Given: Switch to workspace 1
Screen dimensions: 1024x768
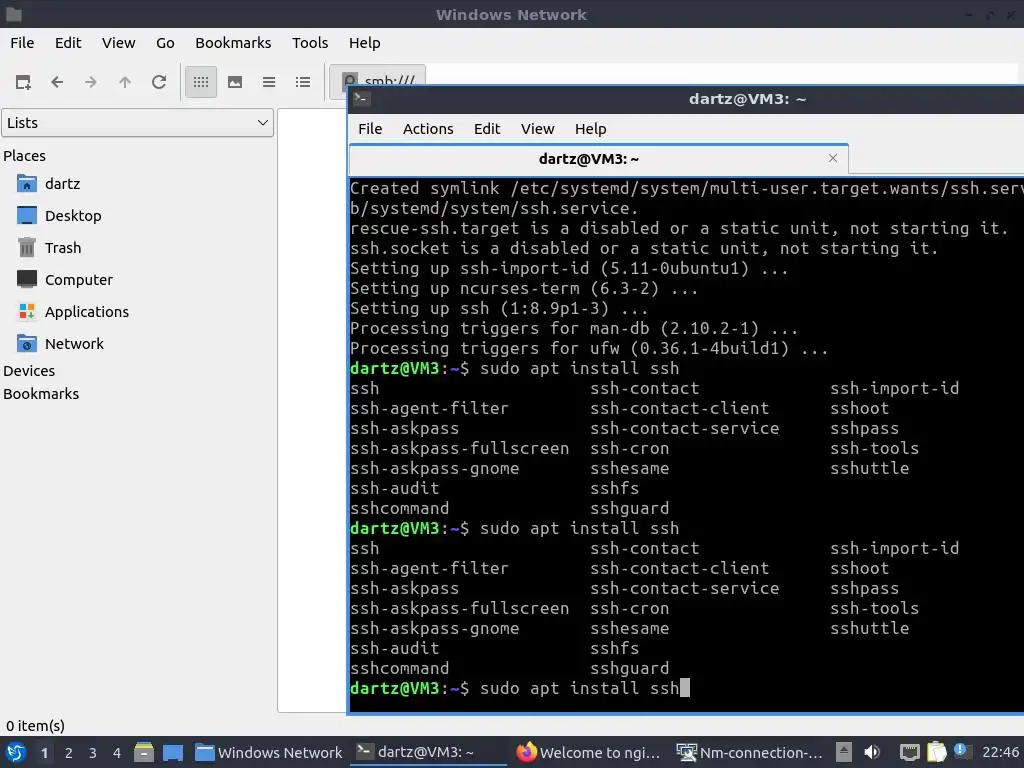Looking at the screenshot, I should (44, 753).
